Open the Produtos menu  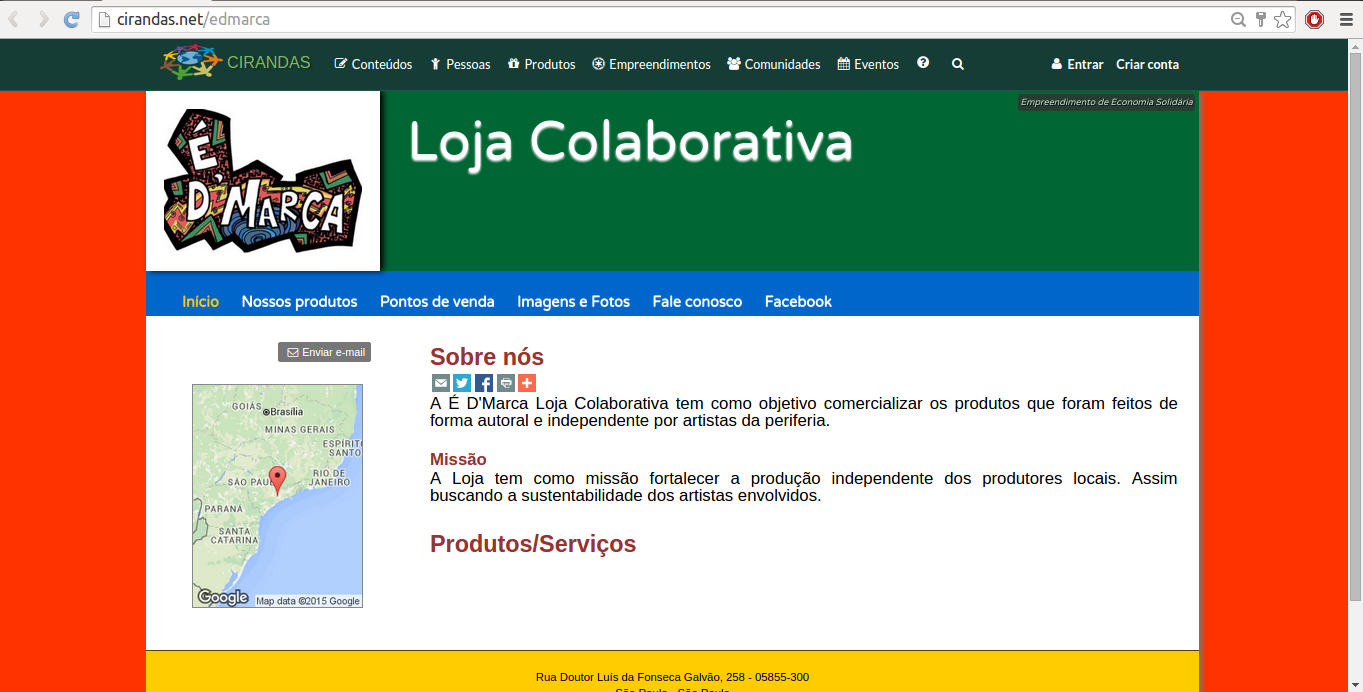(541, 64)
